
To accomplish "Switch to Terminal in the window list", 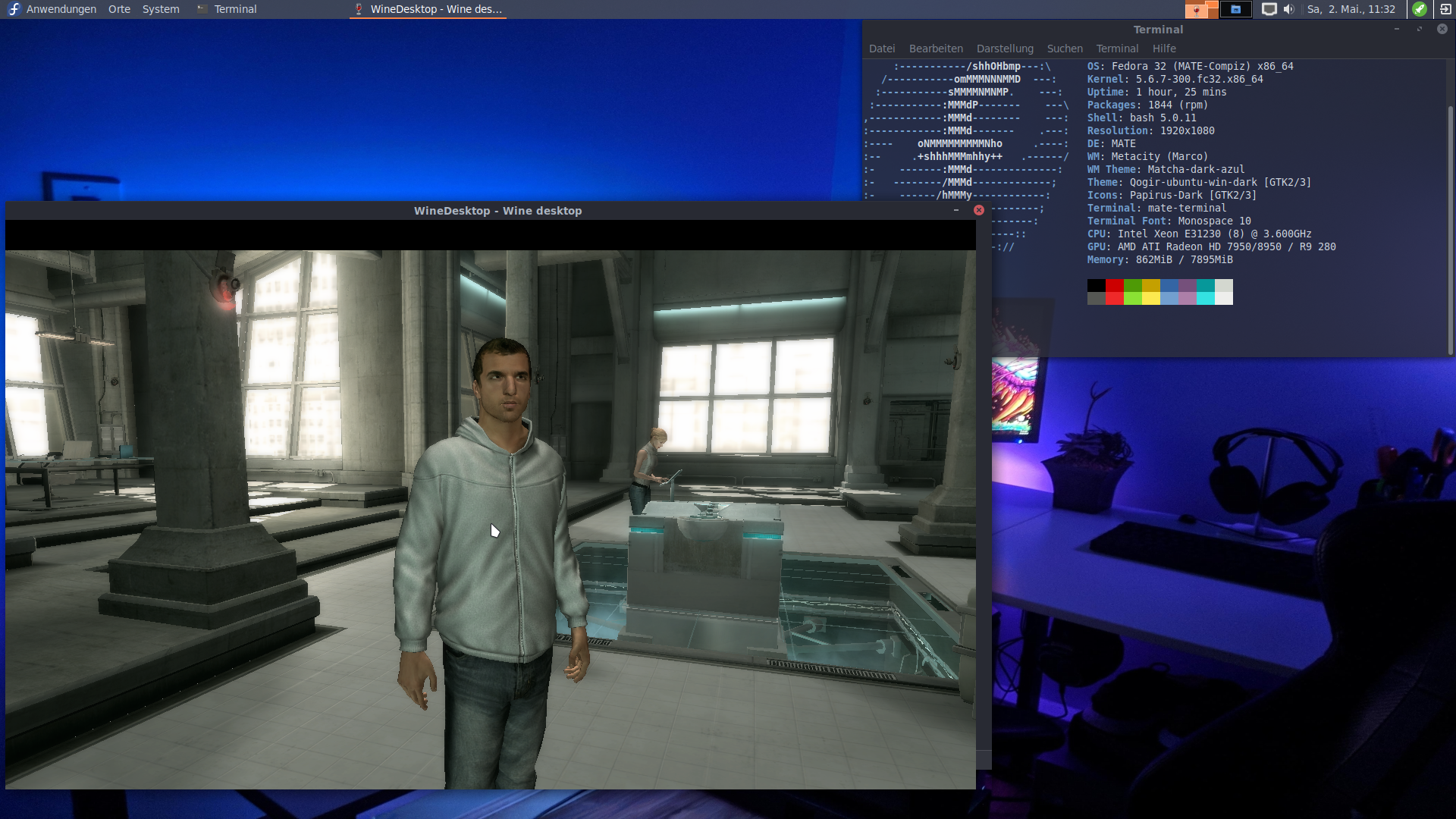I will coord(227,9).
